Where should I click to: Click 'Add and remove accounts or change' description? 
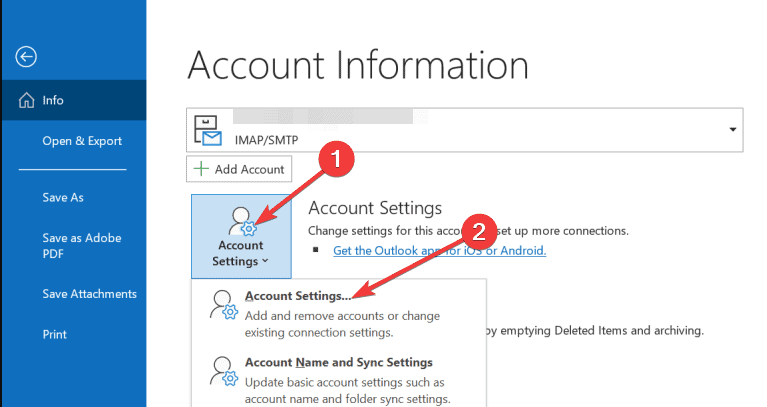[342, 316]
